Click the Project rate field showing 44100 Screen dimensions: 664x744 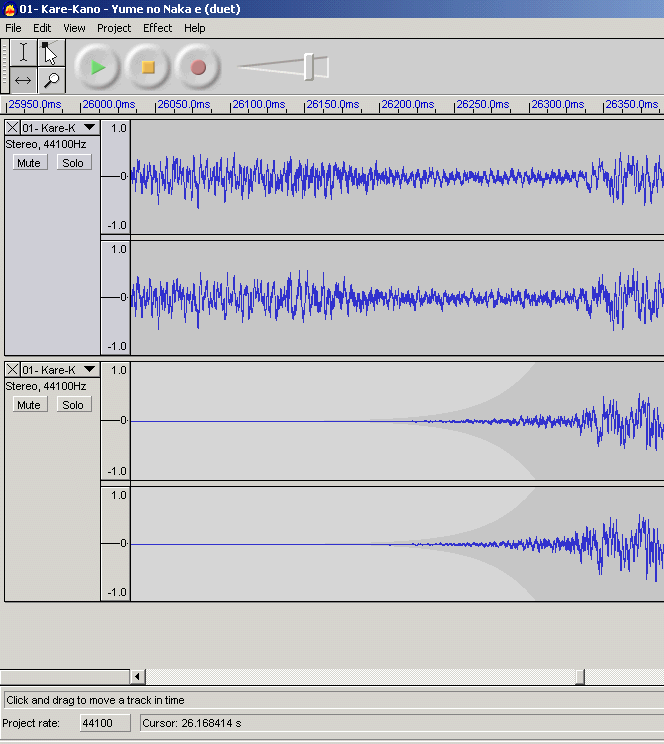pos(104,723)
